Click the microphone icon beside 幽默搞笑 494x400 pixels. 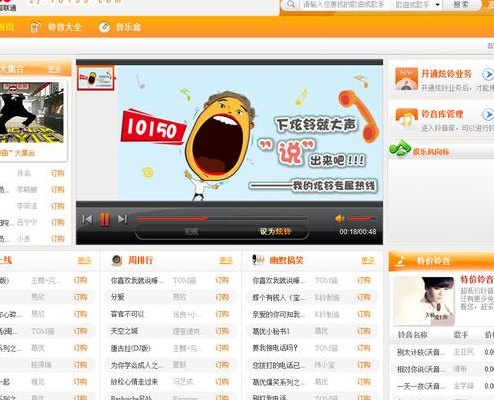click(258, 260)
